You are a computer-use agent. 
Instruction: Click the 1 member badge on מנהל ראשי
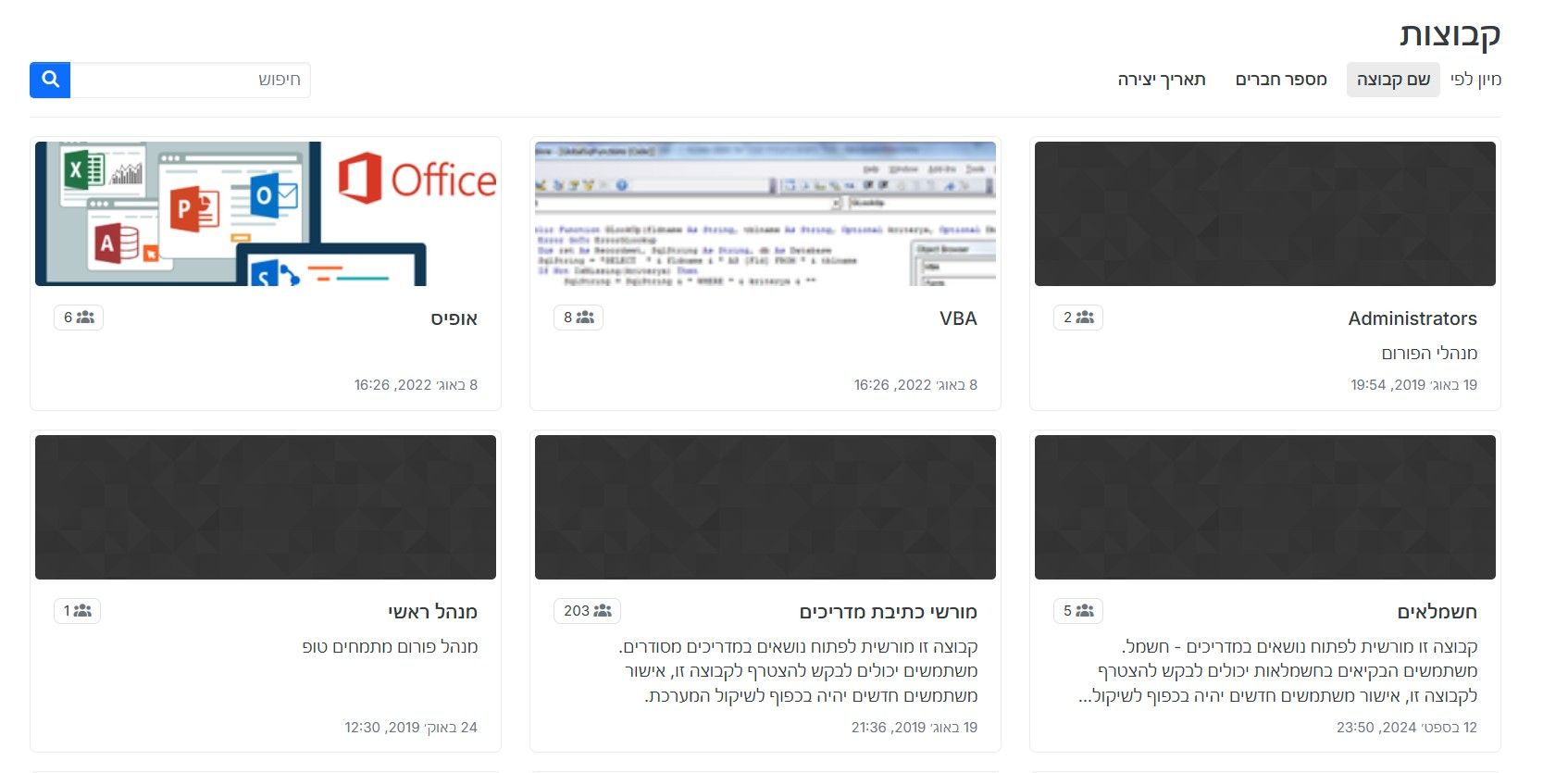coord(78,611)
